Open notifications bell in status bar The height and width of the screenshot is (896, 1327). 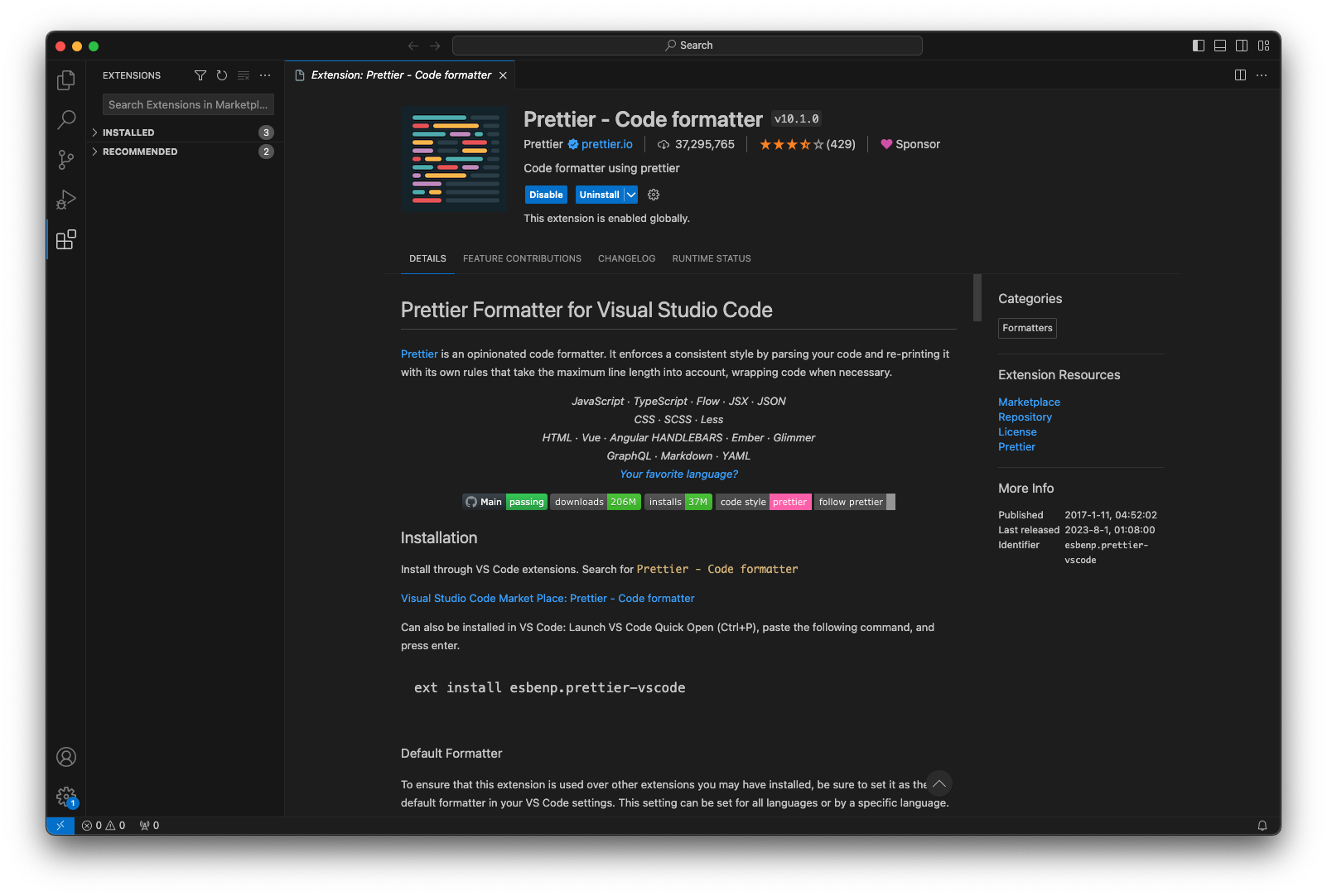click(1262, 826)
